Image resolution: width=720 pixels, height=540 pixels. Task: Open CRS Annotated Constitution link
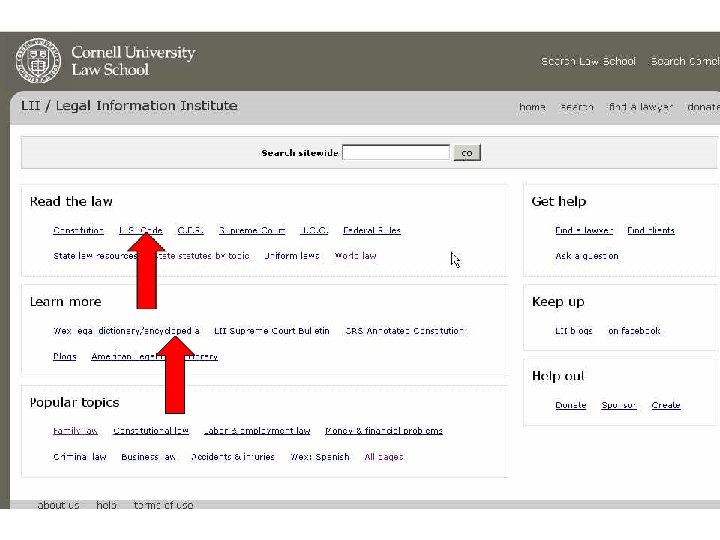pyautogui.click(x=404, y=331)
